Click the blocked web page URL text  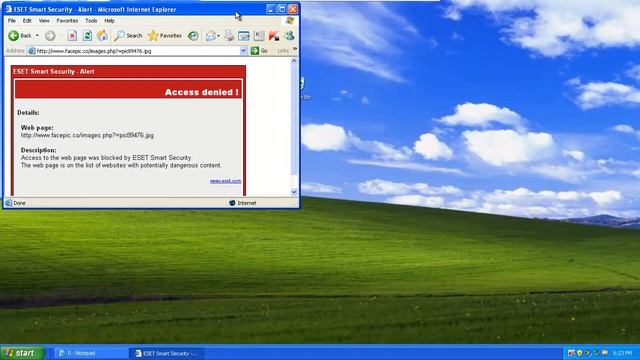tap(87, 135)
